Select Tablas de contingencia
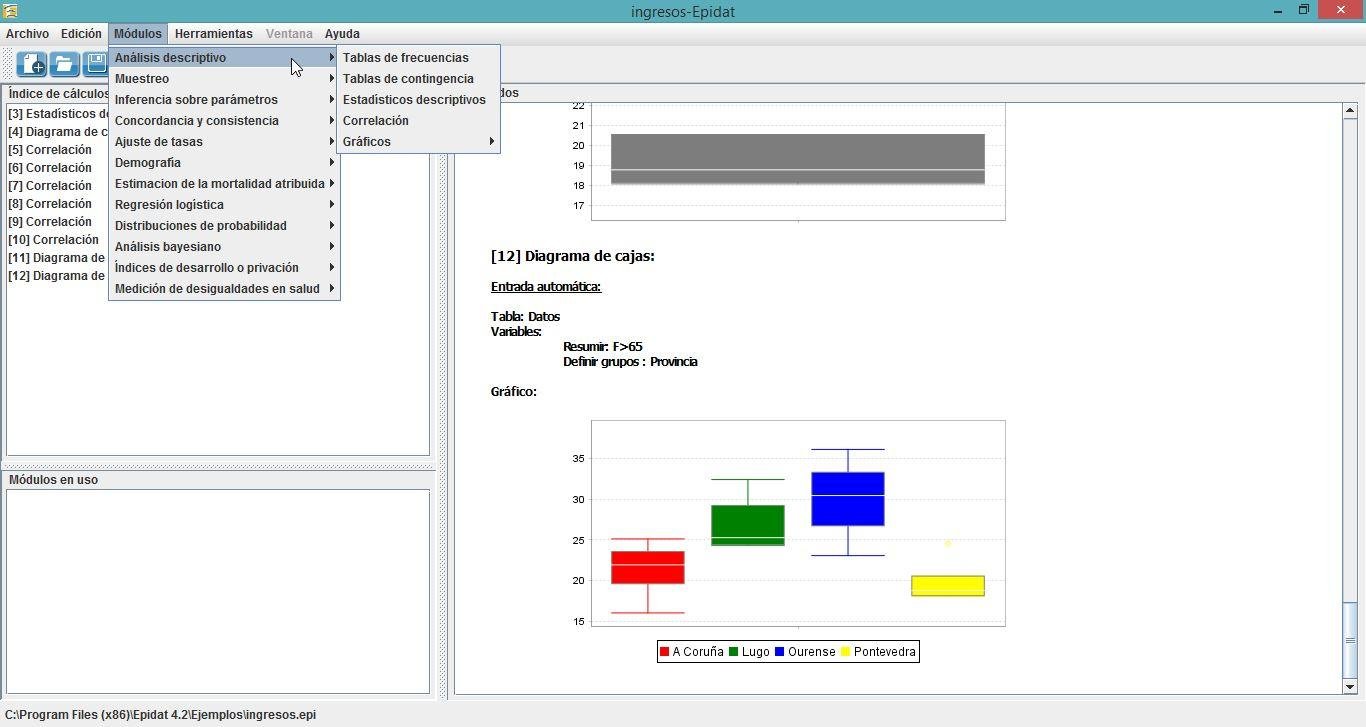 [x=407, y=78]
